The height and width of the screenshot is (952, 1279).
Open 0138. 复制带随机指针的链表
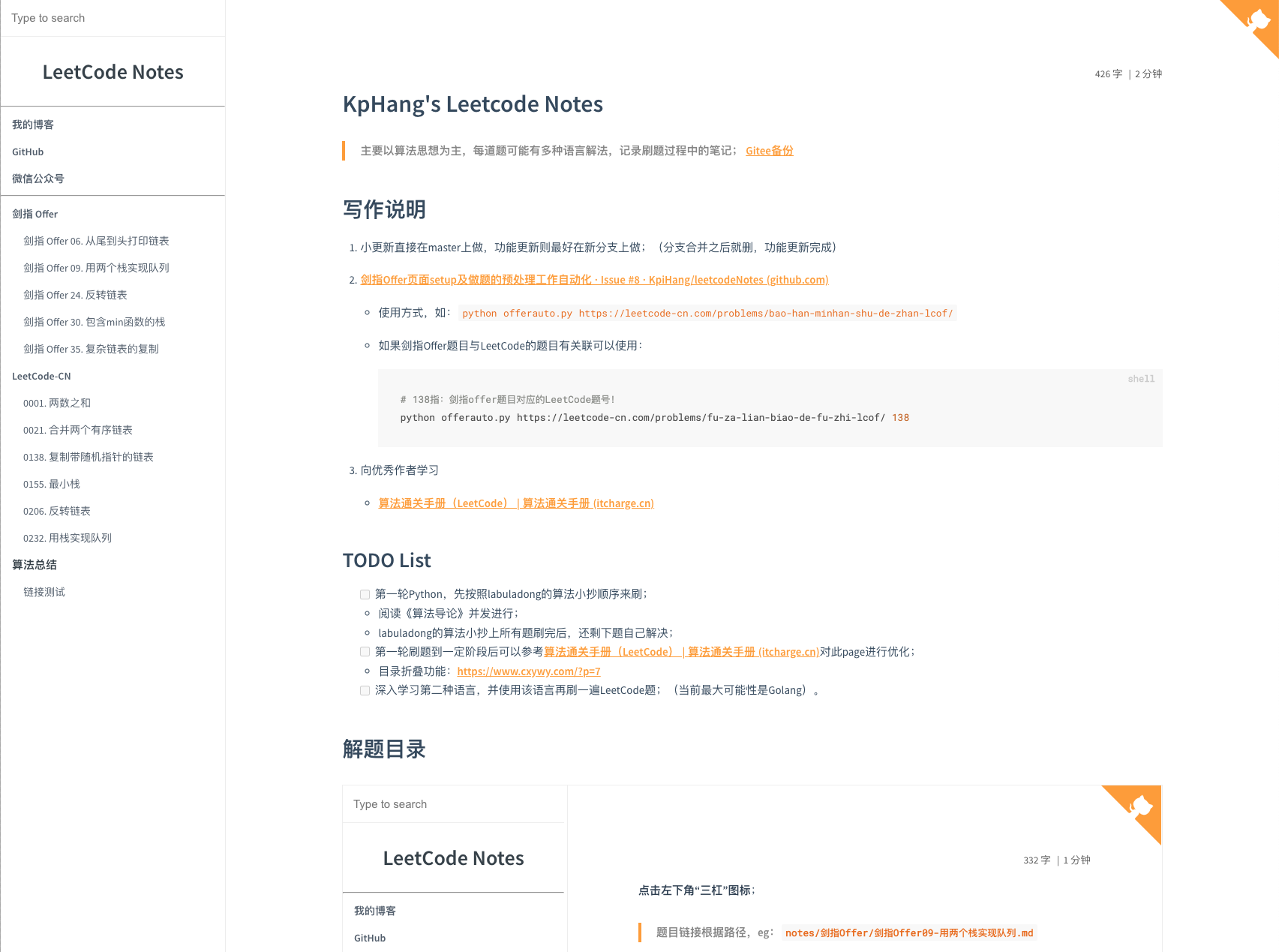click(x=89, y=457)
